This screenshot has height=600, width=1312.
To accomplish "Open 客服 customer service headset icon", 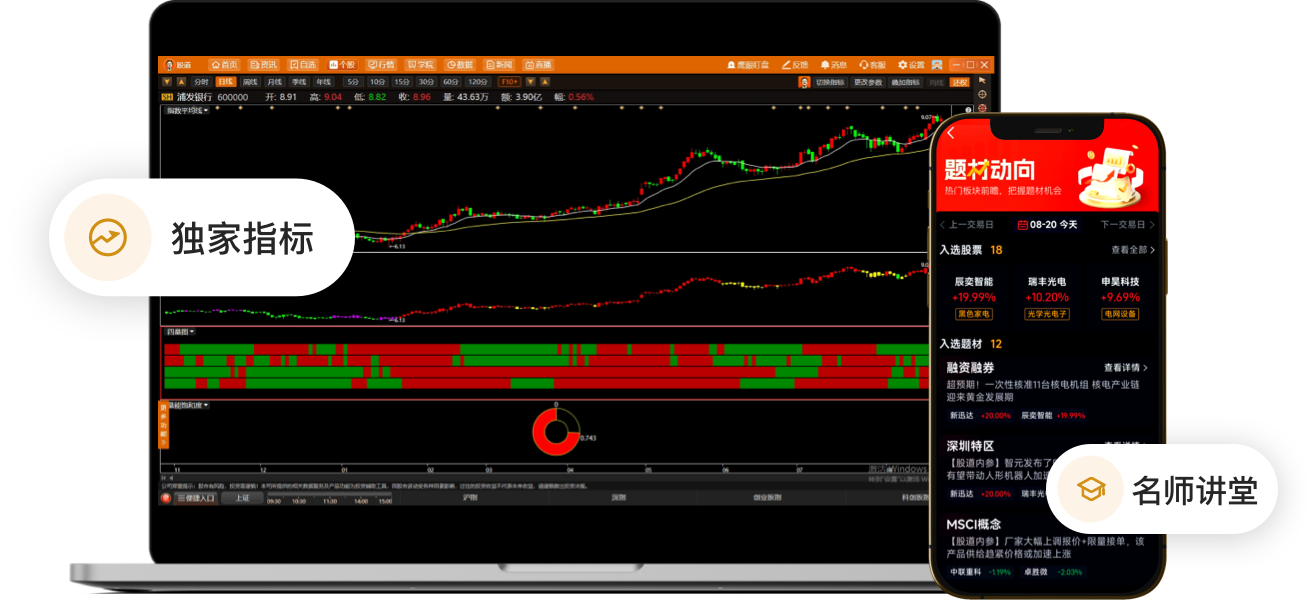I will pyautogui.click(x=871, y=65).
